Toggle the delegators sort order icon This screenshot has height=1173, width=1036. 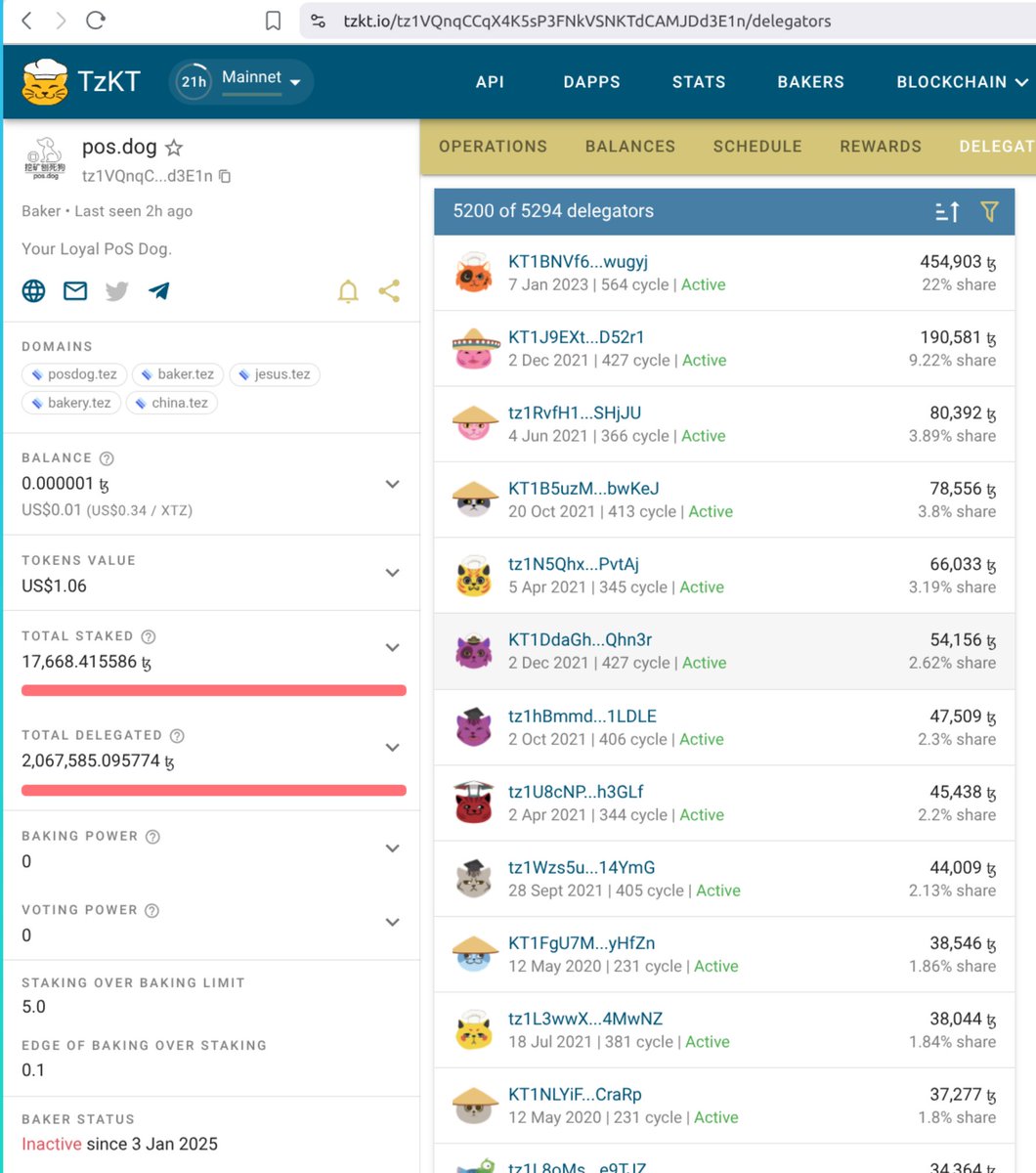[x=947, y=211]
